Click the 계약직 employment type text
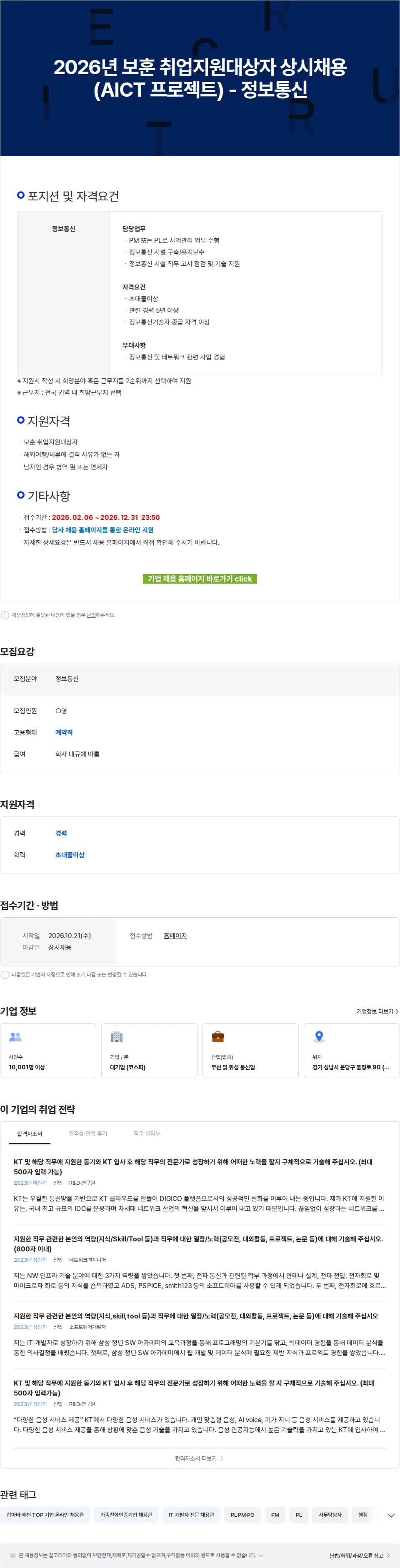The height and width of the screenshot is (1568, 400). point(64,732)
